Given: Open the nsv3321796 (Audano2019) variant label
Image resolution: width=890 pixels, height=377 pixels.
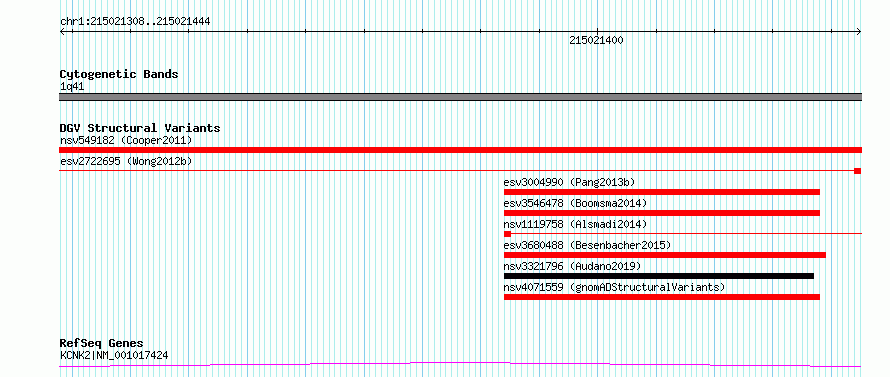Looking at the screenshot, I should [x=572, y=266].
